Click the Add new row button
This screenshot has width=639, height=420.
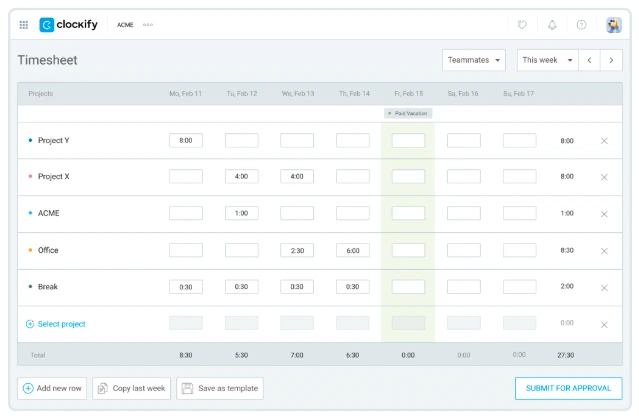click(x=52, y=388)
